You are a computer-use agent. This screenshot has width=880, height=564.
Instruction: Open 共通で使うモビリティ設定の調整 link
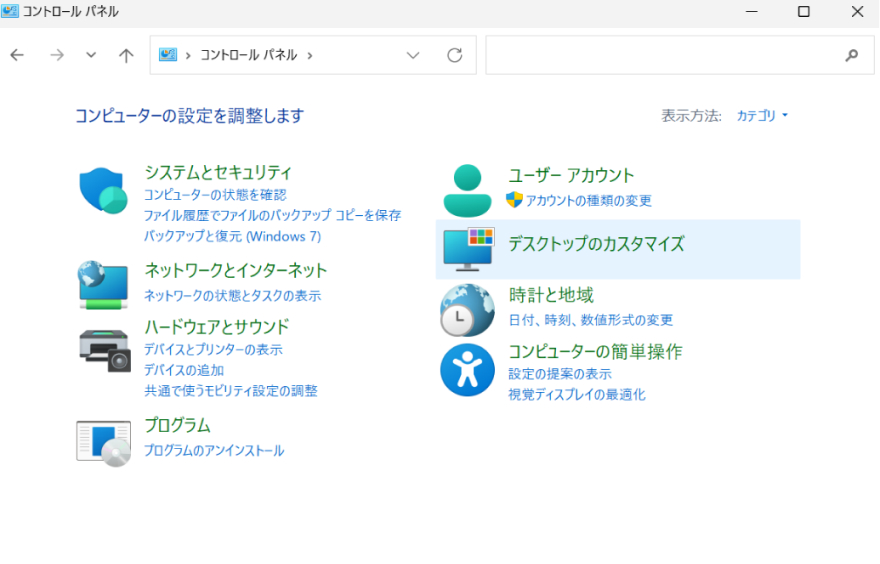(231, 391)
